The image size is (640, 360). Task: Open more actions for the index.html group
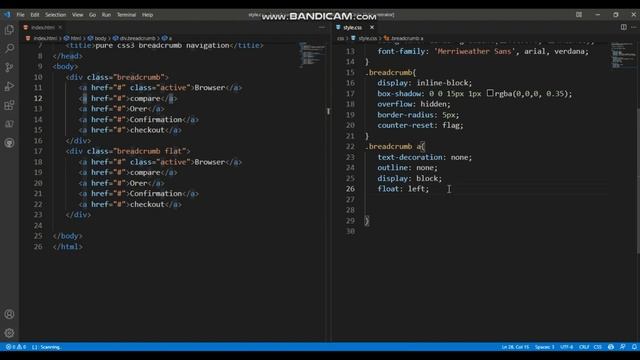[322, 27]
